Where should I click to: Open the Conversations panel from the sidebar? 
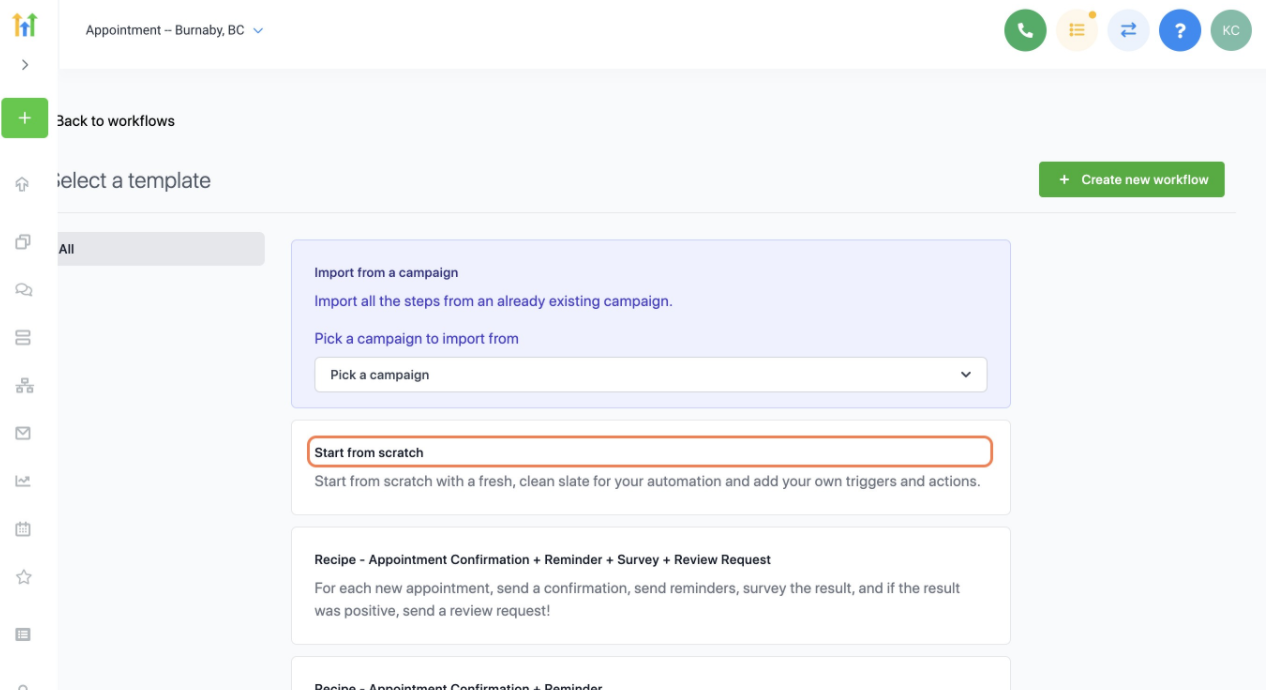pyautogui.click(x=22, y=289)
